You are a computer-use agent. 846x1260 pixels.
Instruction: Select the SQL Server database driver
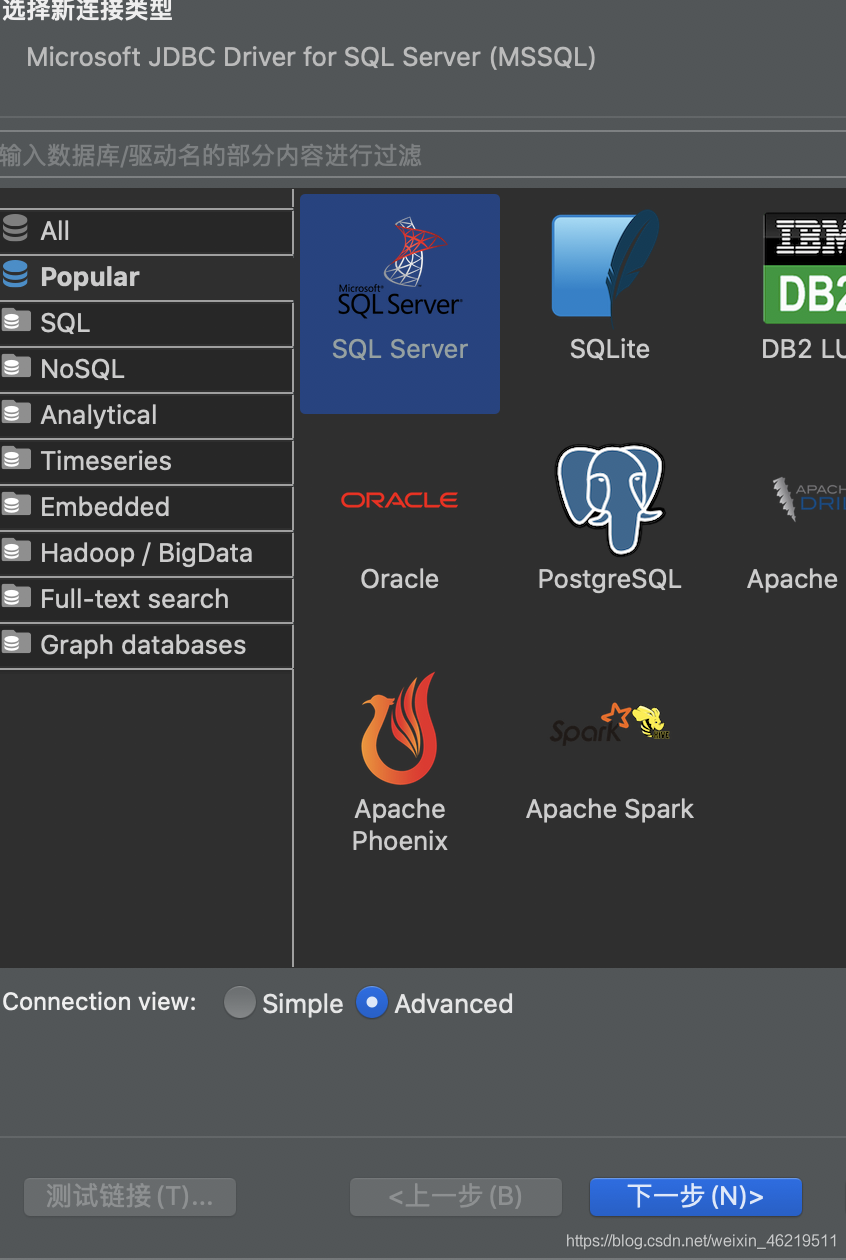(x=399, y=303)
